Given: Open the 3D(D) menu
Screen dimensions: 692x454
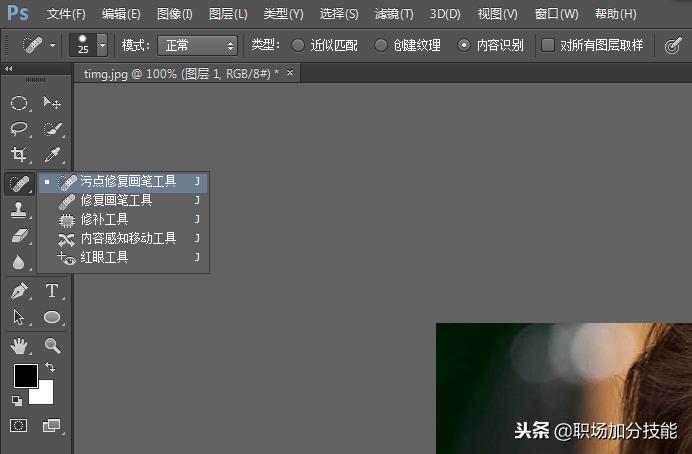Looking at the screenshot, I should tap(445, 14).
